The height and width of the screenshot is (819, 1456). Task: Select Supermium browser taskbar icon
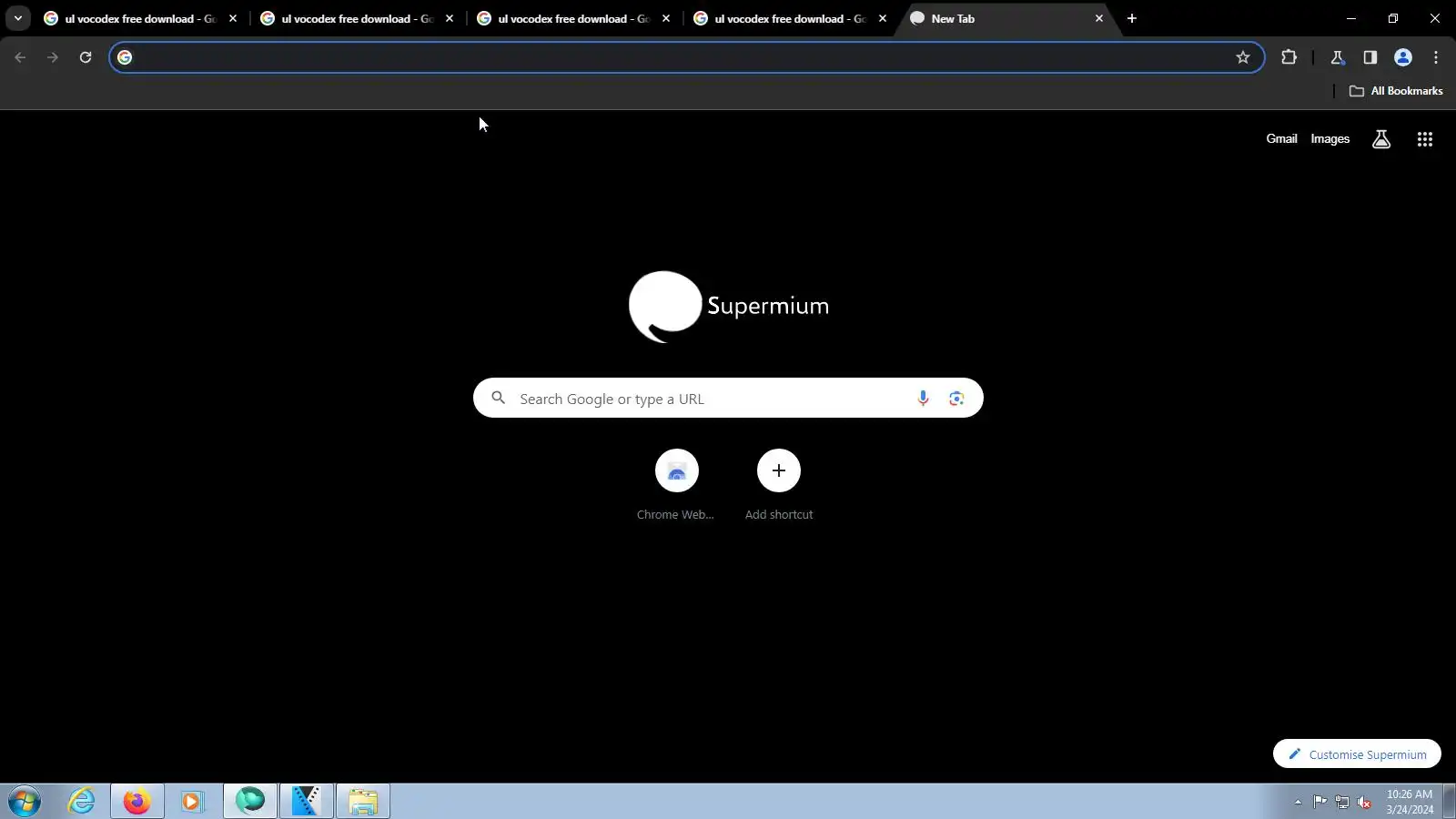coord(250,802)
